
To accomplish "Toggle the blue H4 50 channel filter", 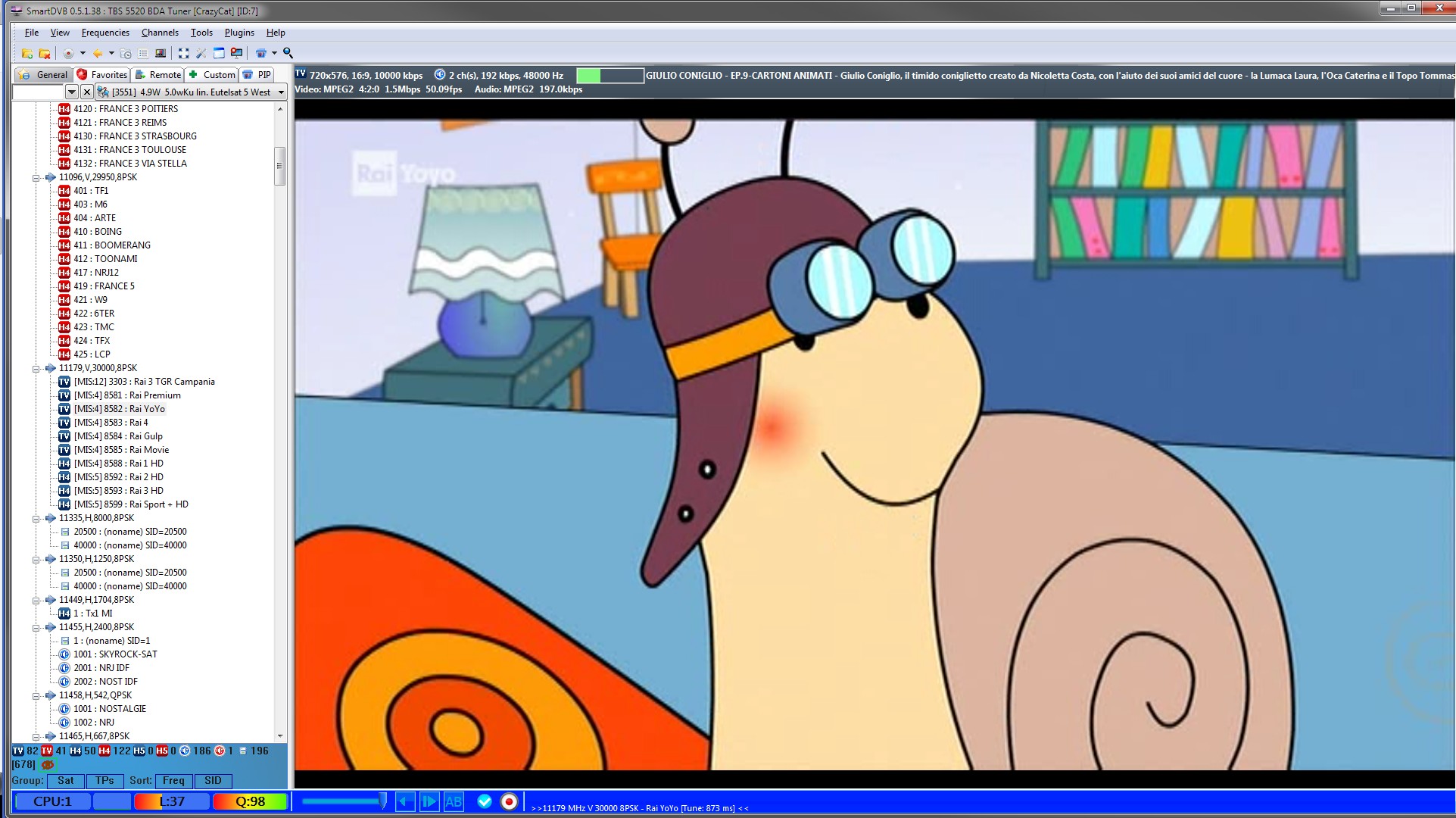I will [x=76, y=751].
